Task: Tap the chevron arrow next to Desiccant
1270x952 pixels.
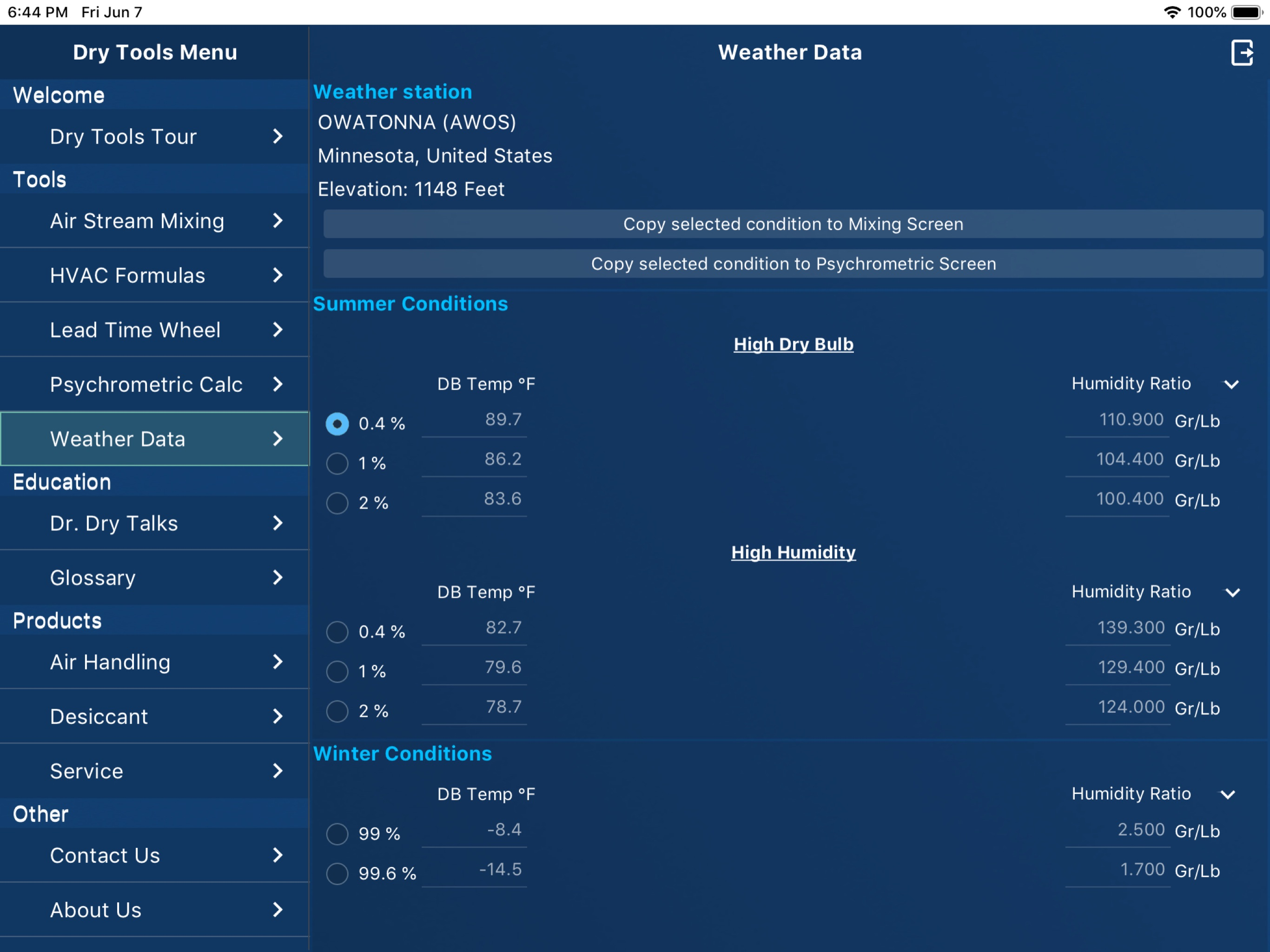Action: (278, 717)
